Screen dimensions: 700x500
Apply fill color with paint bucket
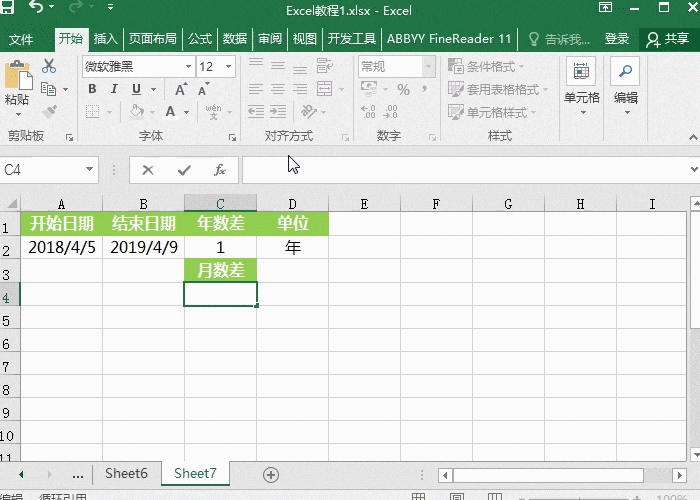pos(136,111)
